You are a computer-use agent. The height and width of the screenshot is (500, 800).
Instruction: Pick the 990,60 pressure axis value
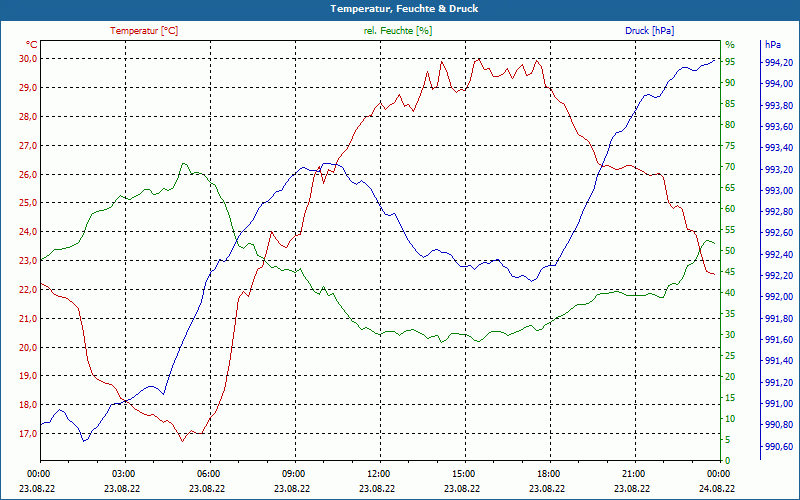click(780, 447)
